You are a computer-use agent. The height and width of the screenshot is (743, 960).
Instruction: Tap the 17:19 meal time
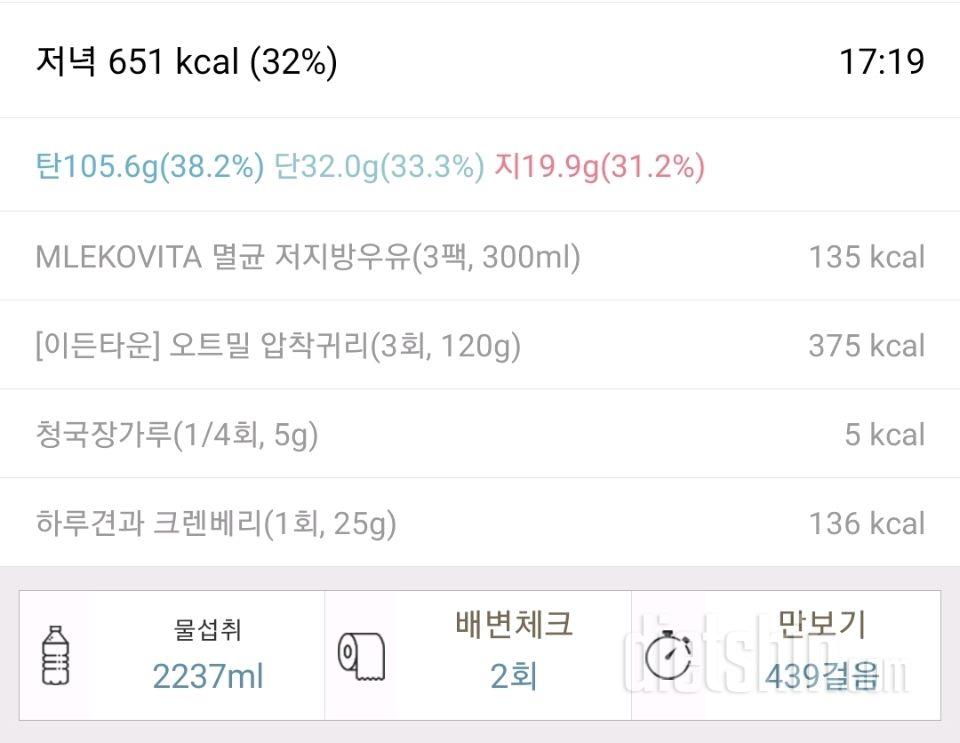tap(881, 62)
